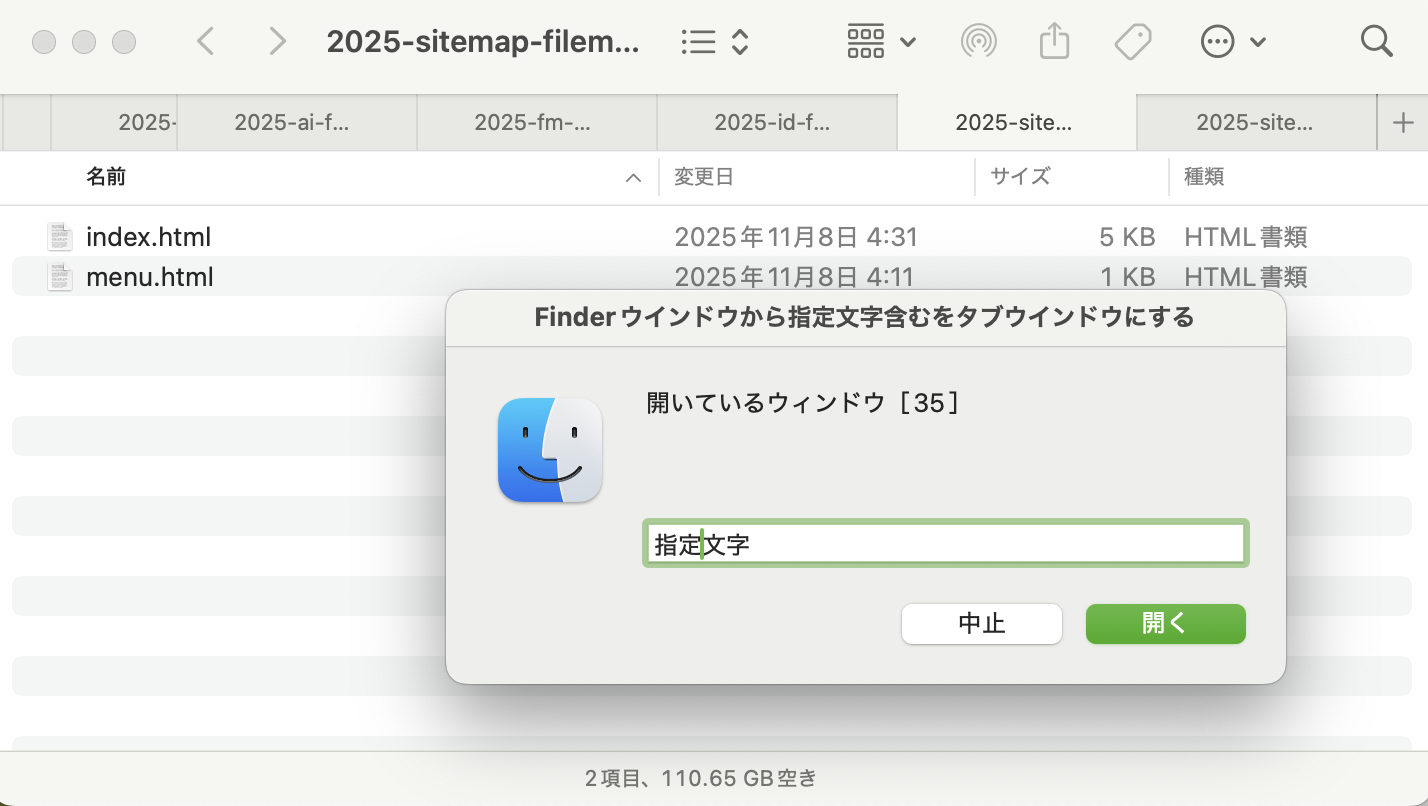Click the index.html file icon
Screen dimensions: 1428x806
pyautogui.click(x=60, y=237)
